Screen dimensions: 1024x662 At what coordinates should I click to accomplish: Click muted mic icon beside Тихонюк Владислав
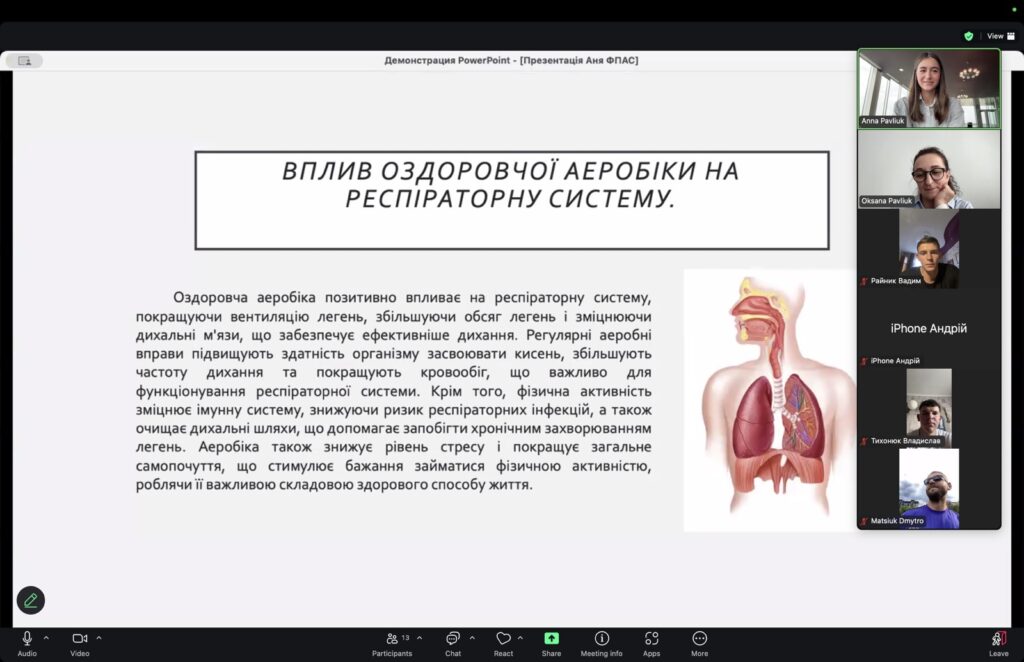click(864, 441)
